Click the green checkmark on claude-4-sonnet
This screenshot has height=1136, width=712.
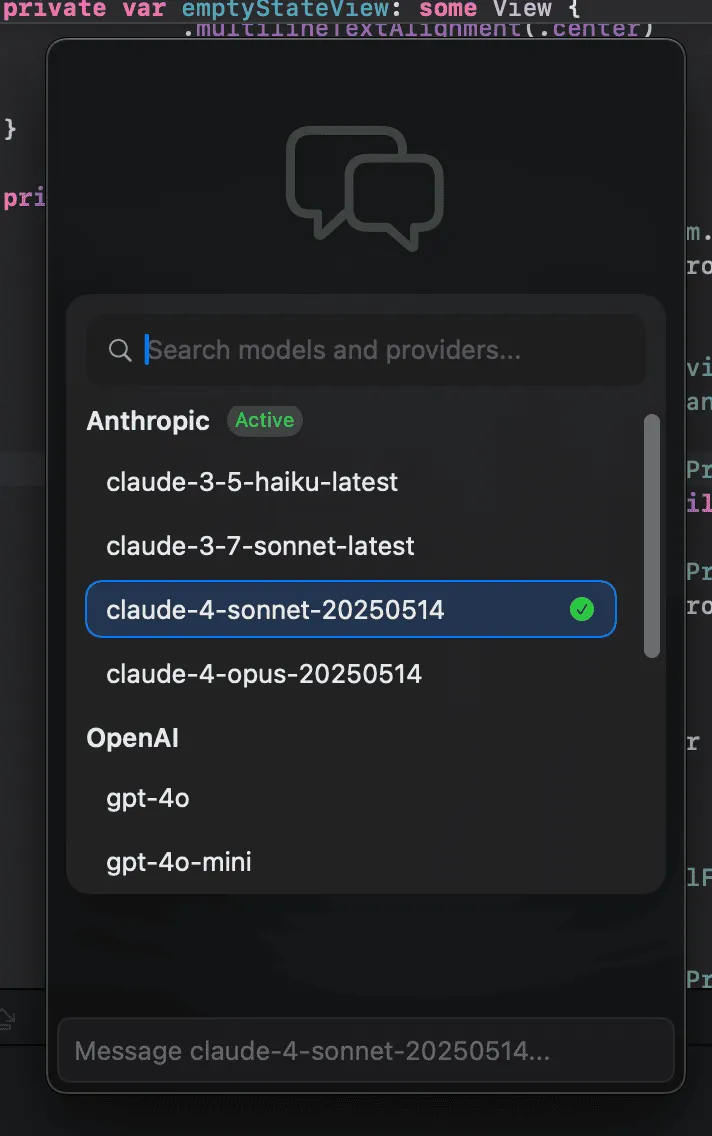pos(581,609)
